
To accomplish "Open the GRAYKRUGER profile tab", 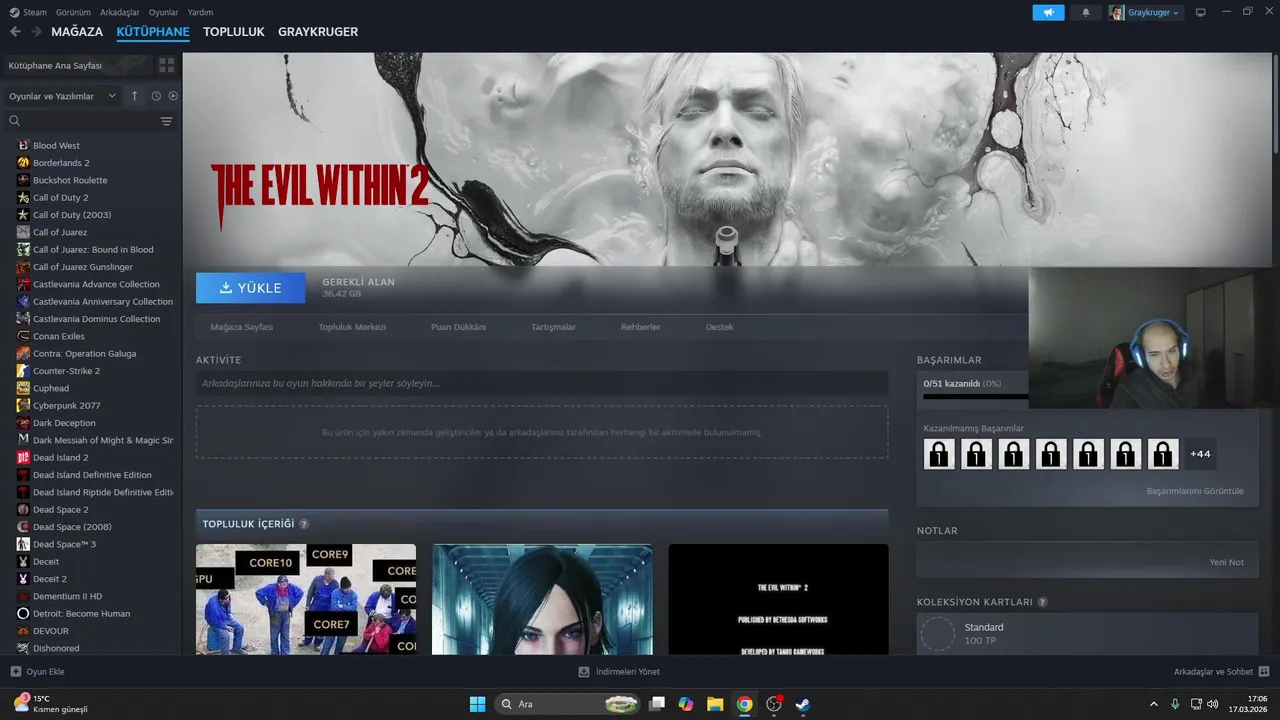I will click(x=318, y=32).
